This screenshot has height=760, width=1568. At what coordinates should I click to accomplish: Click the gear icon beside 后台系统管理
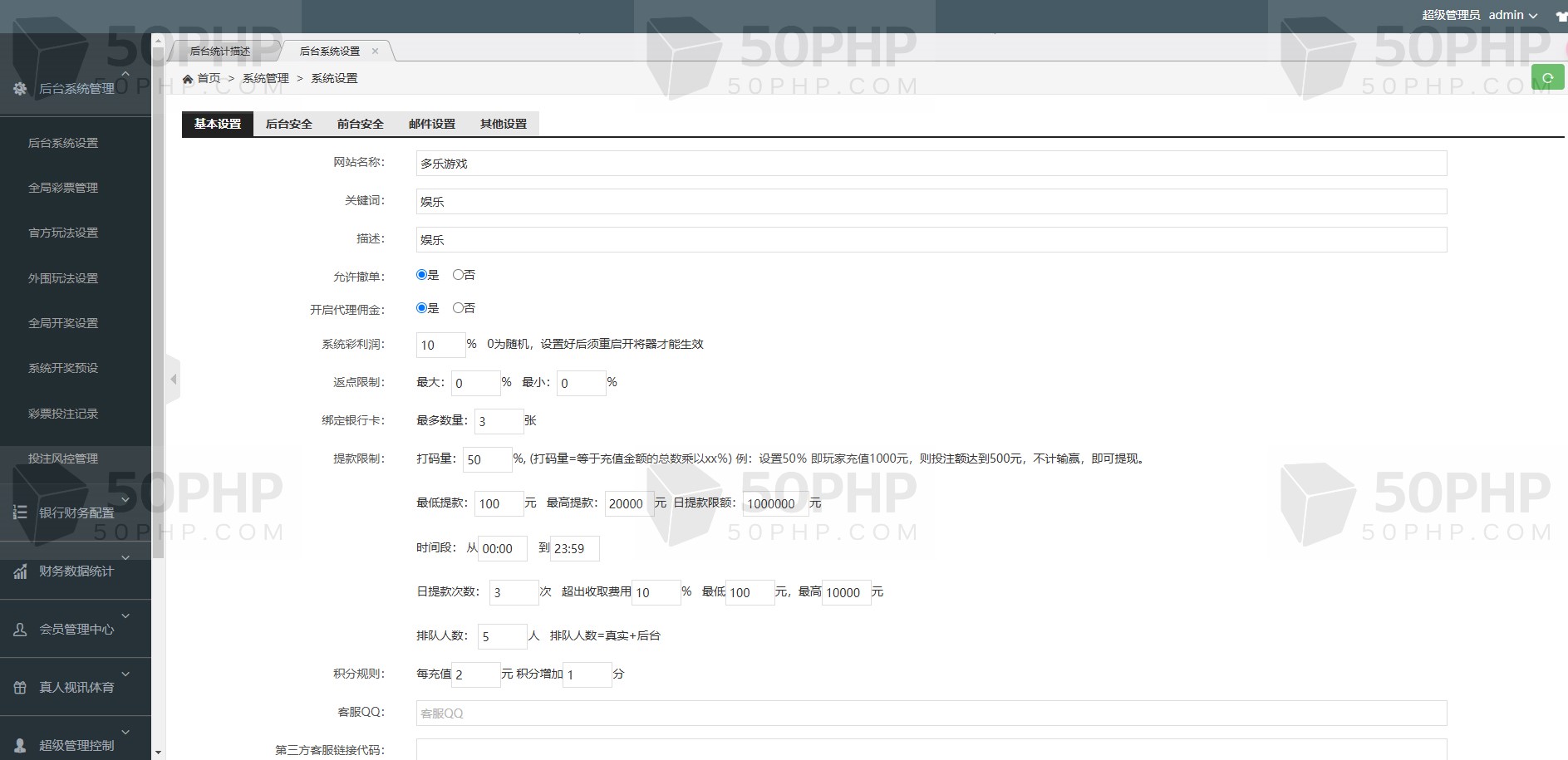[x=20, y=89]
